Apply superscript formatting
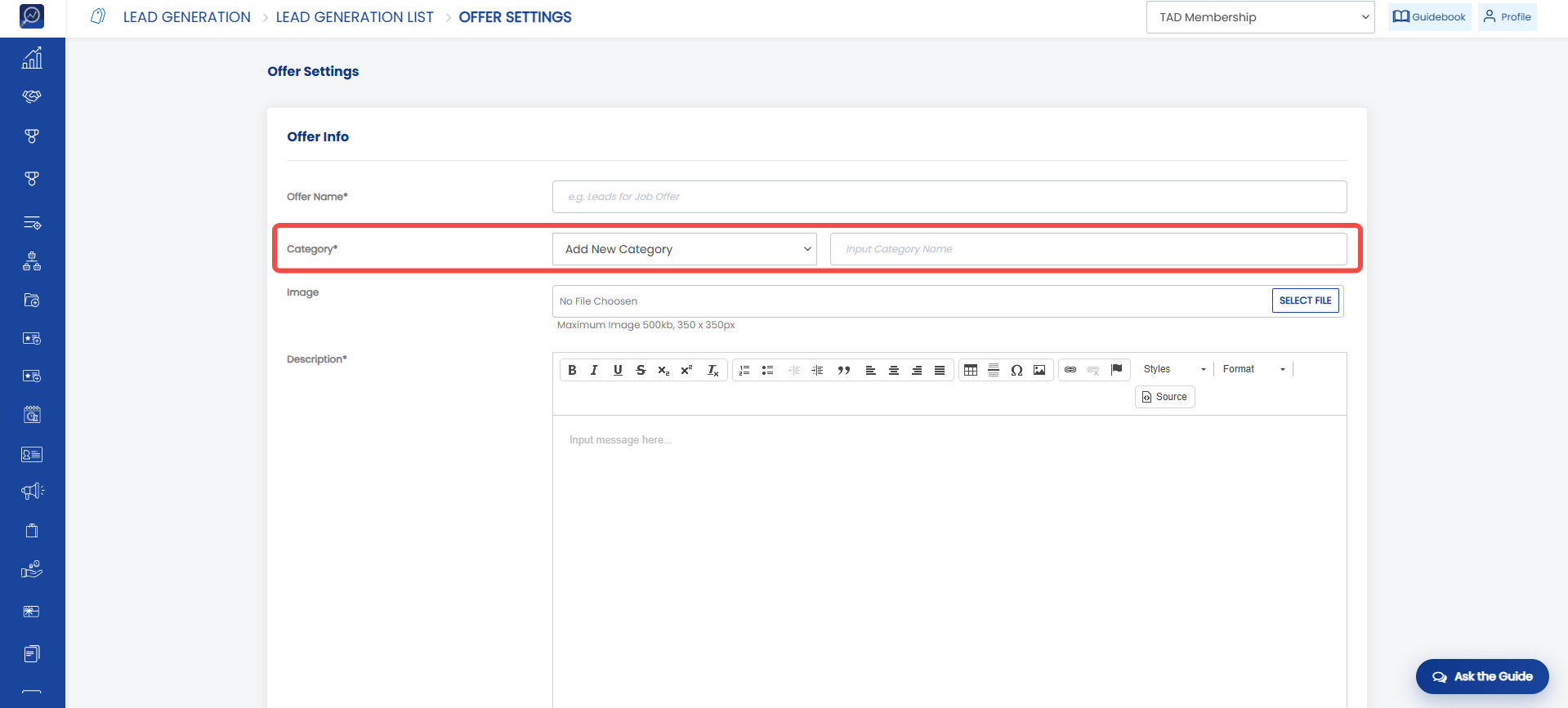 click(x=686, y=370)
